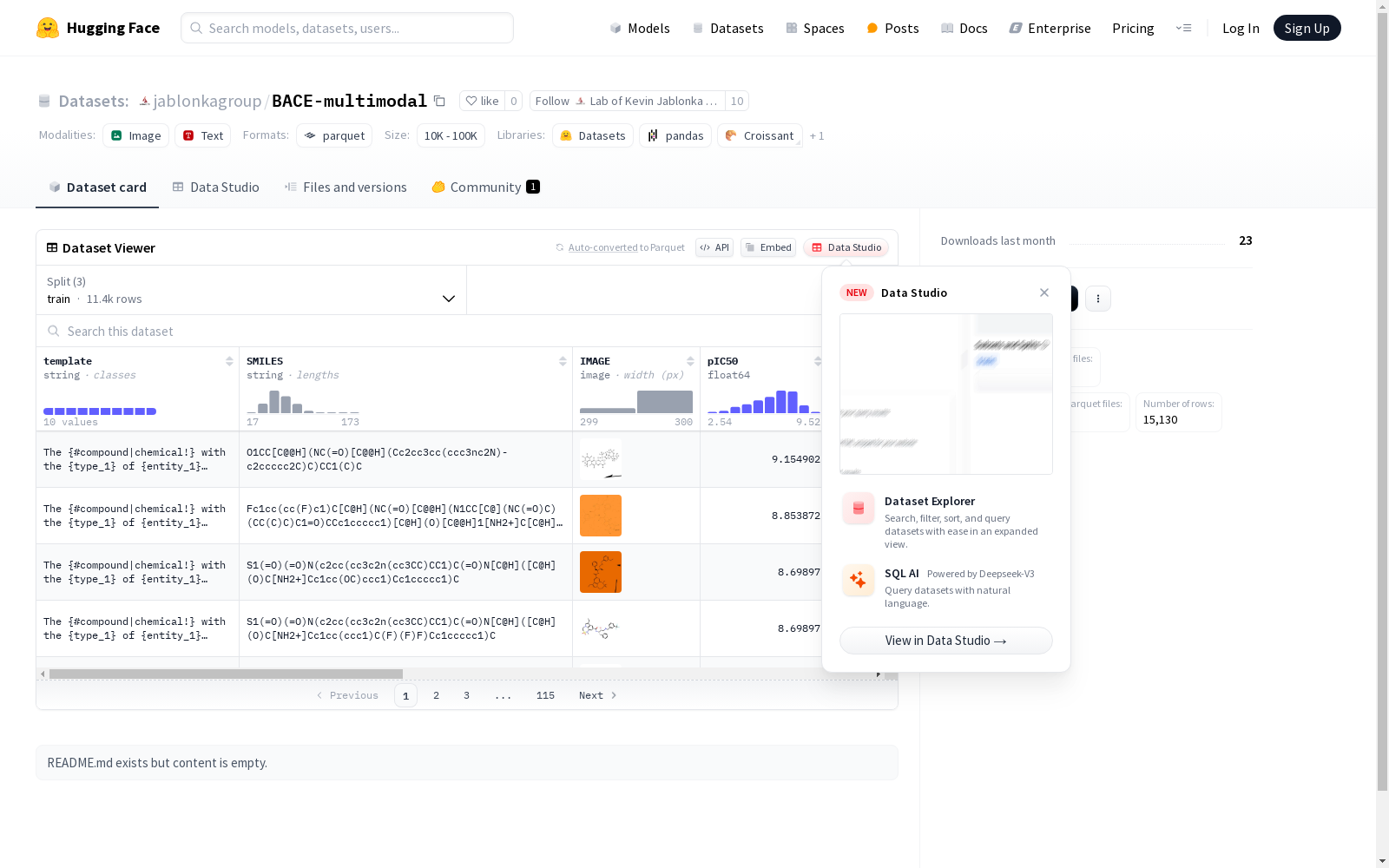Sort the IMAGE column
This screenshot has width=1389, height=868.
click(x=690, y=361)
